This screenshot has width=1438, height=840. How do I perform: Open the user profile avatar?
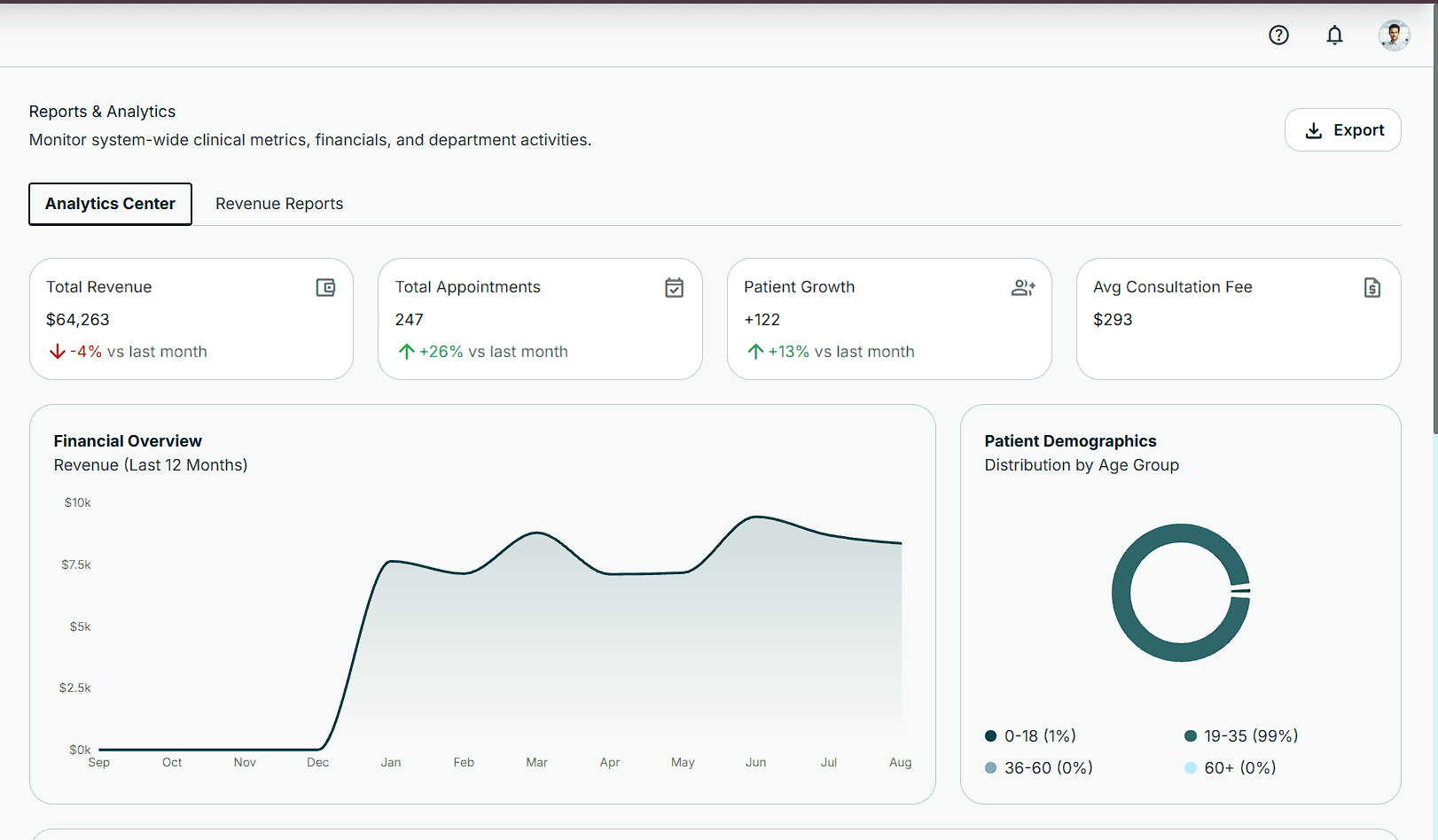pos(1394,35)
